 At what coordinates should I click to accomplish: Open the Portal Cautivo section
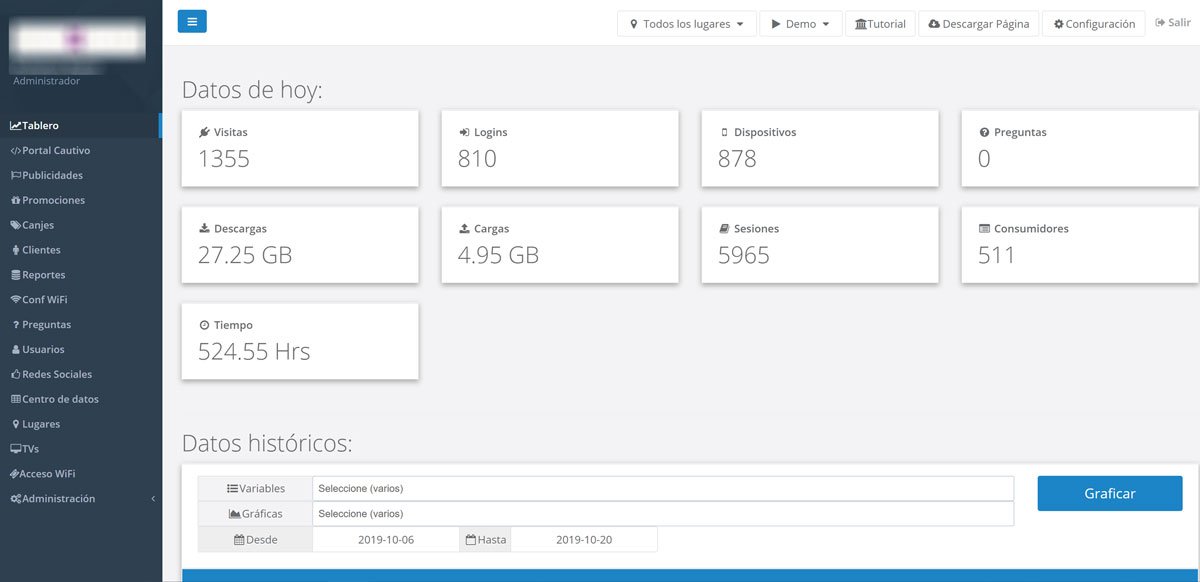coord(55,151)
